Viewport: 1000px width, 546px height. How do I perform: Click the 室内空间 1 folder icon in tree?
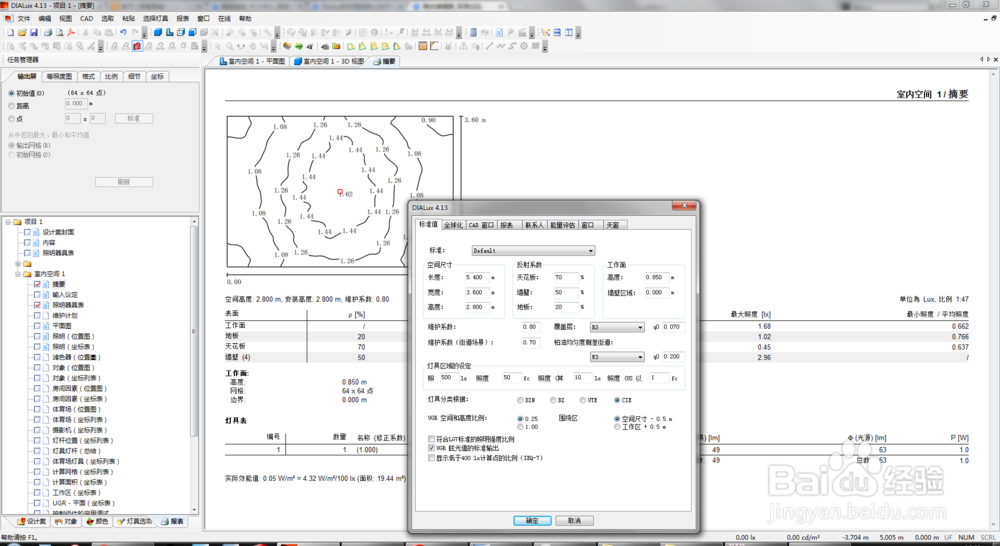27,274
